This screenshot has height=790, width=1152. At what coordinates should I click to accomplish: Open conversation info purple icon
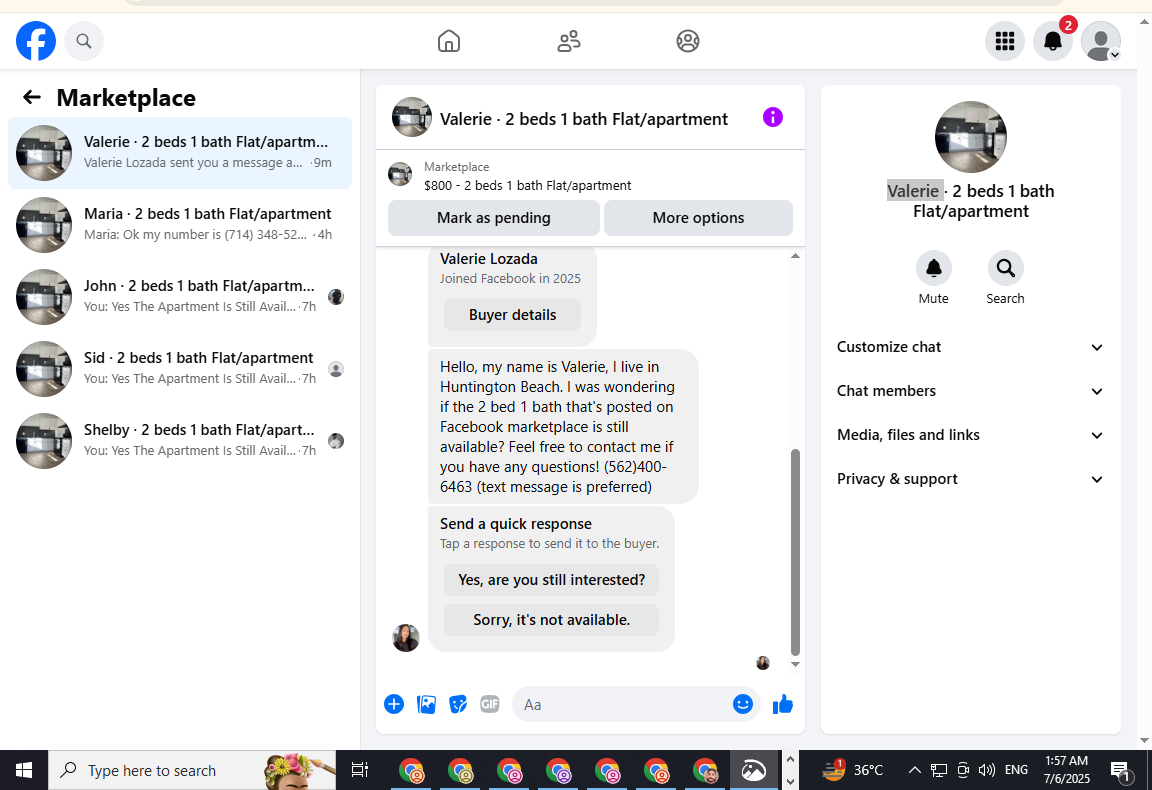(x=772, y=117)
